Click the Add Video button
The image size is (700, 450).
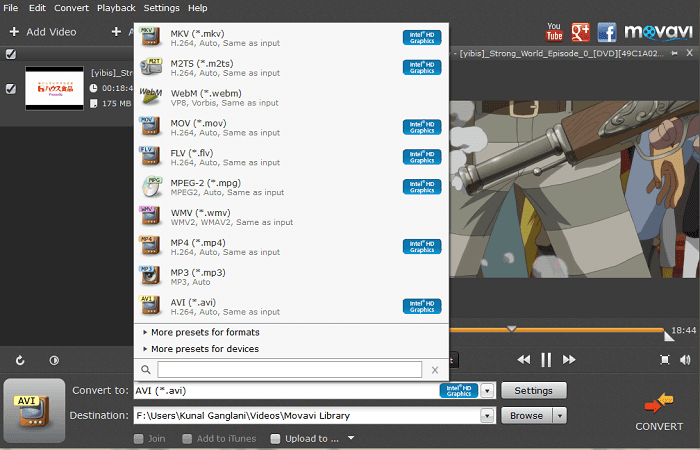click(43, 32)
